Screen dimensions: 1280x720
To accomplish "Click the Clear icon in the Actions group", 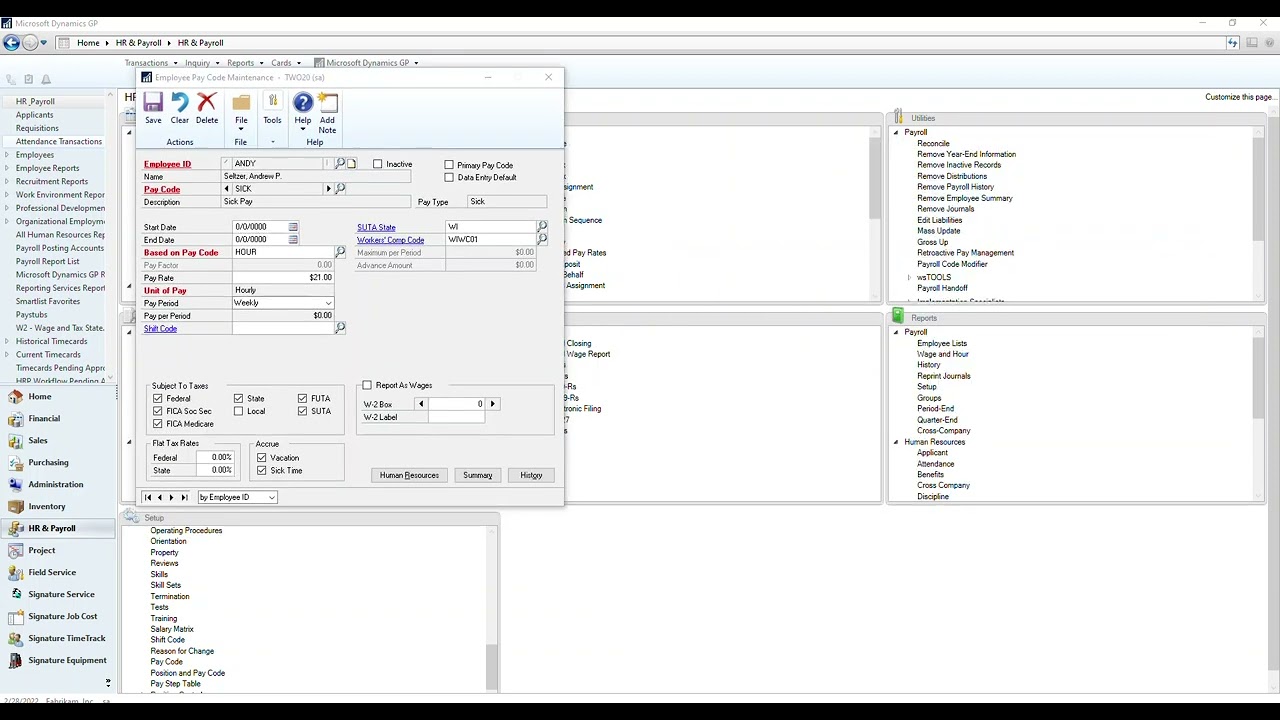I will (180, 103).
